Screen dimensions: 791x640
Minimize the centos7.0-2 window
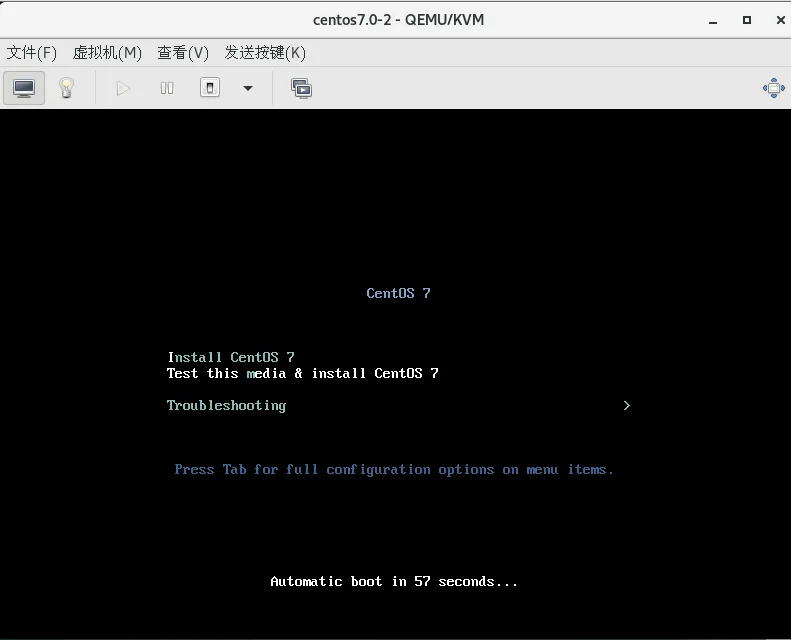713,21
